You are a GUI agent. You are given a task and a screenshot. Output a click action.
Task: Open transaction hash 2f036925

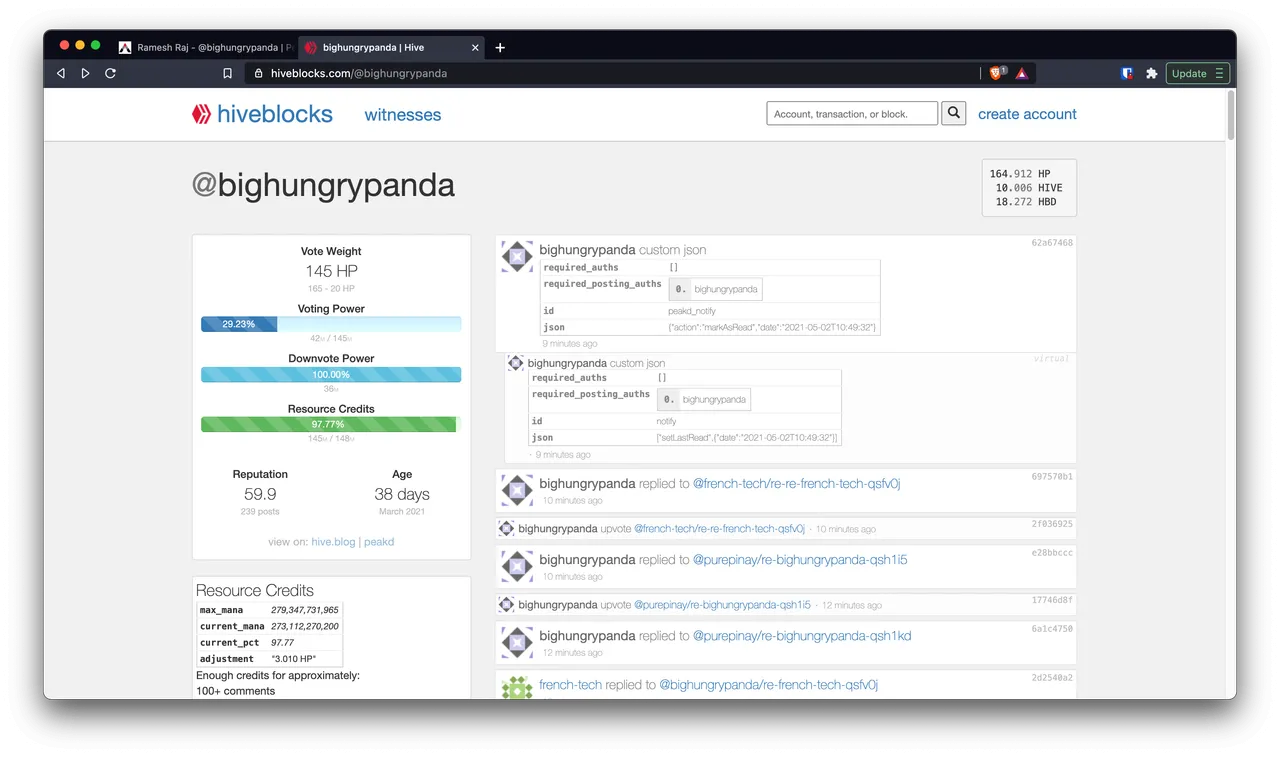(x=1052, y=524)
